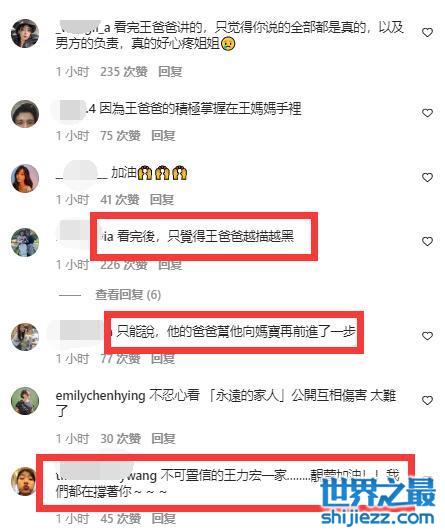Reply to the 75 次赞 comment

coord(163,136)
